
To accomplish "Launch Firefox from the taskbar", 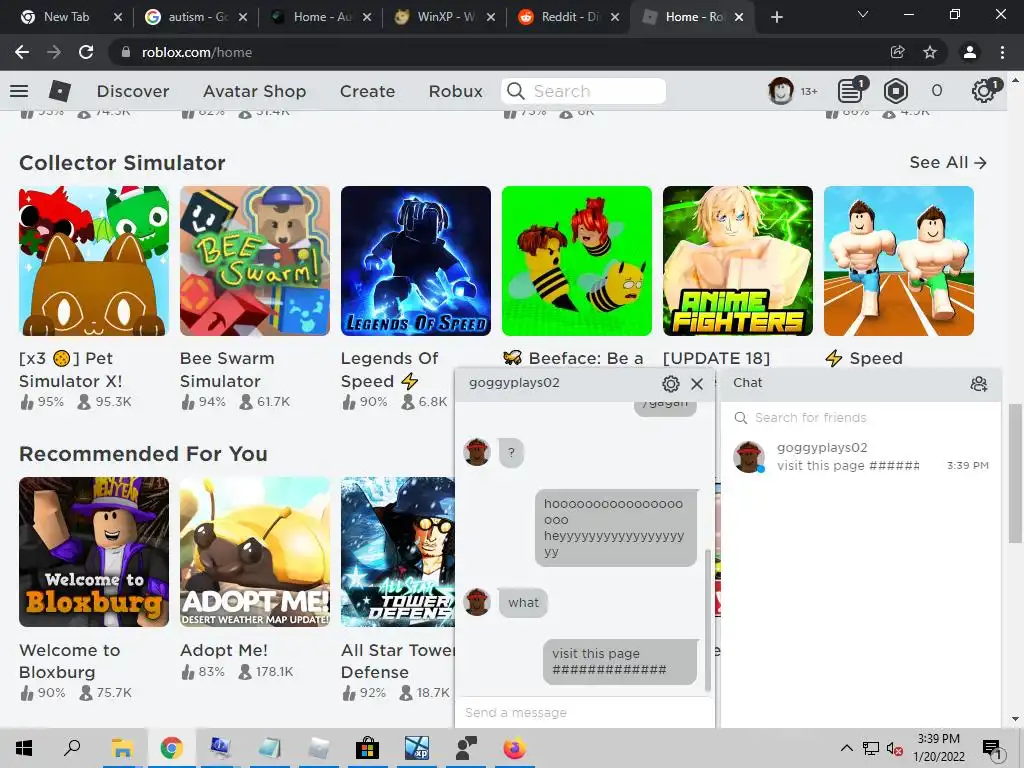I will click(x=515, y=748).
